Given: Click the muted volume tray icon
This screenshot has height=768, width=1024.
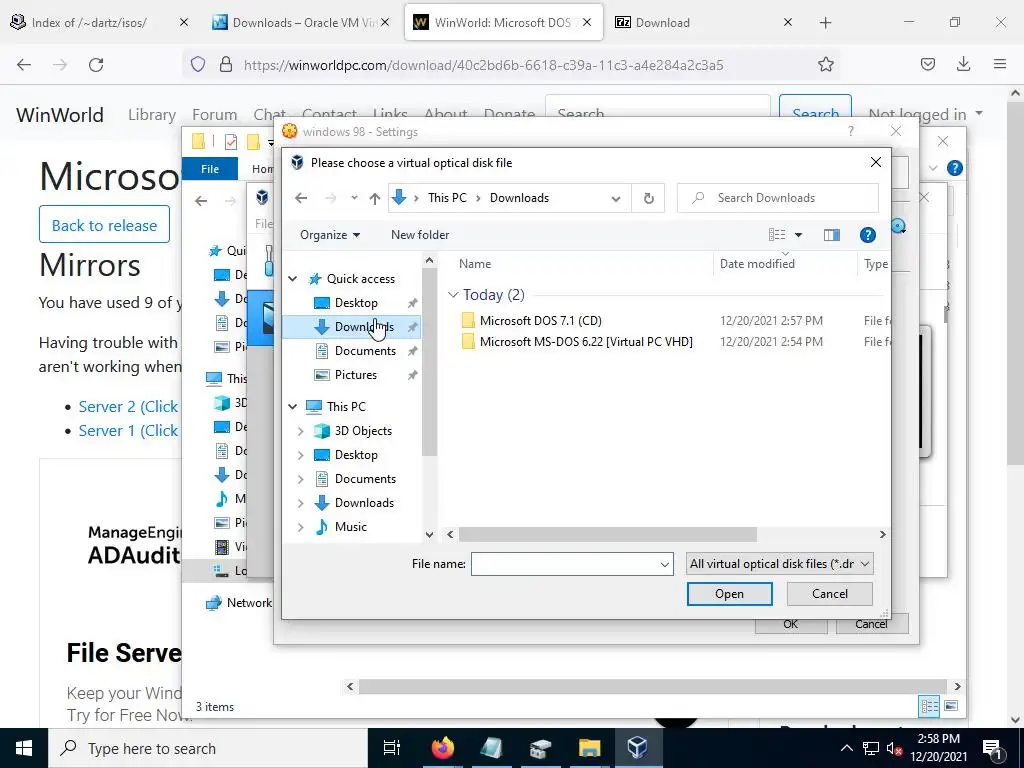Looking at the screenshot, I should pos(894,748).
